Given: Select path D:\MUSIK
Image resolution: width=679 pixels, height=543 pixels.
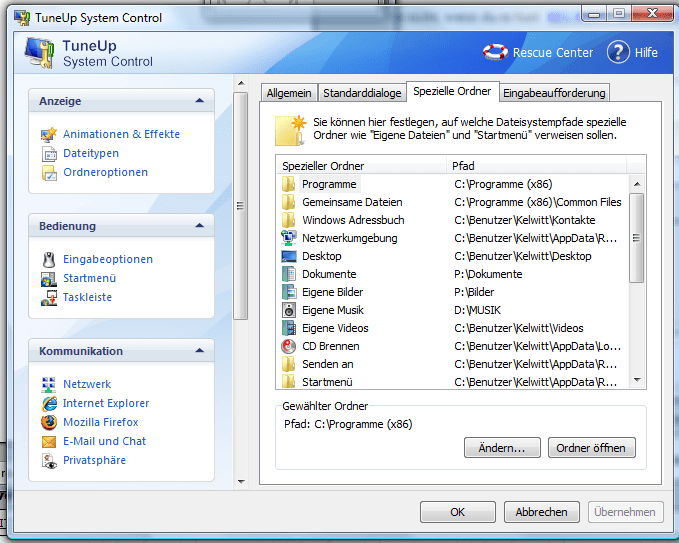Looking at the screenshot, I should pos(478,310).
